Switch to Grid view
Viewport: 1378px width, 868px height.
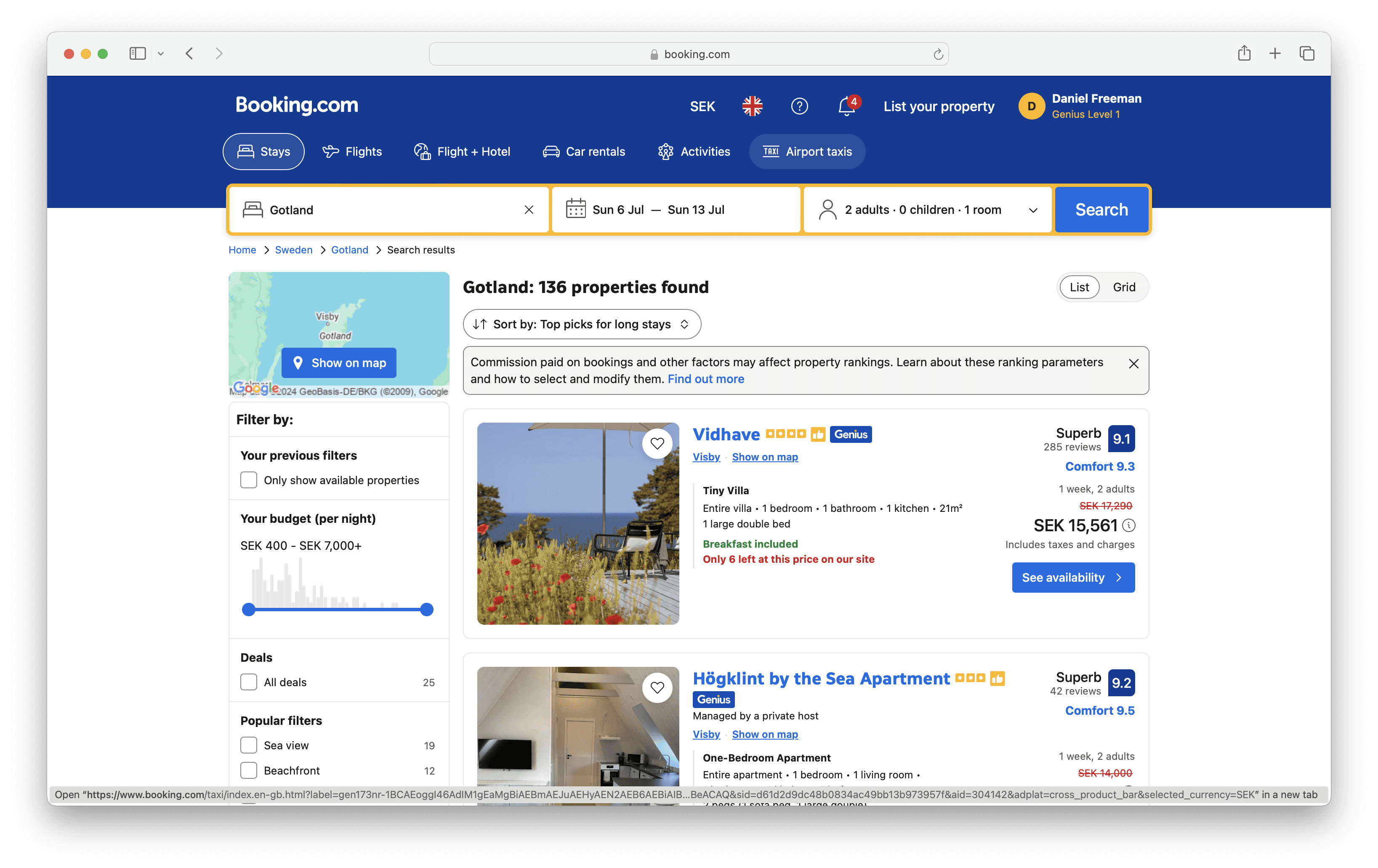coord(1124,287)
